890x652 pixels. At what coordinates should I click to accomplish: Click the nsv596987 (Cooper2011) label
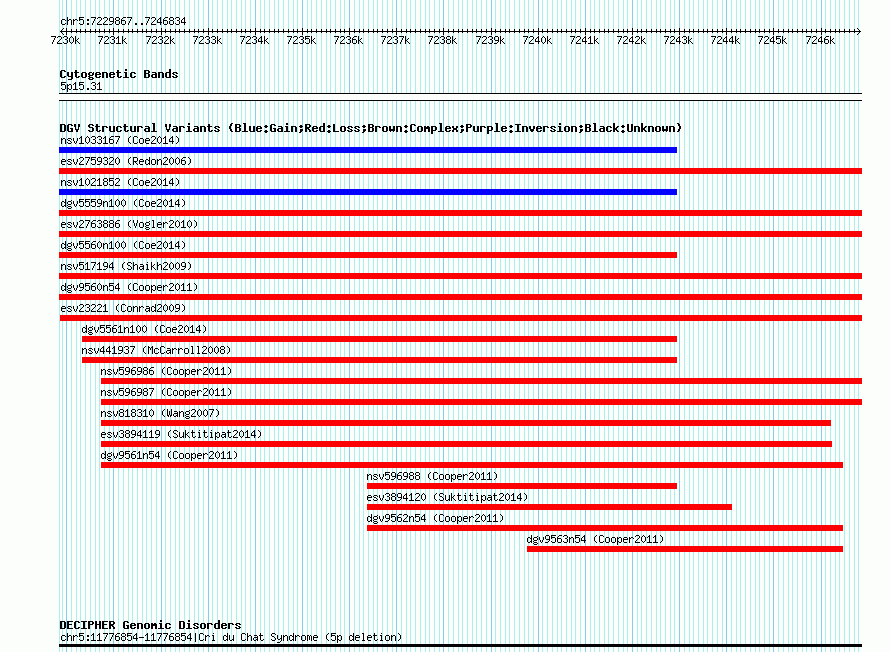[166, 392]
